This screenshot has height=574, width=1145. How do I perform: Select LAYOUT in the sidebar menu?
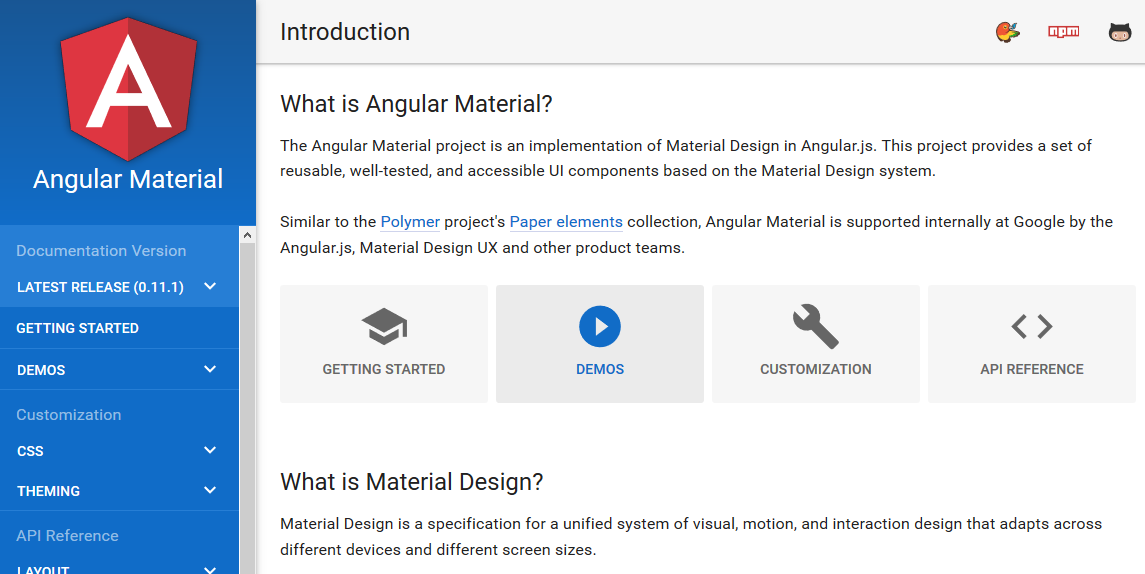[43, 570]
